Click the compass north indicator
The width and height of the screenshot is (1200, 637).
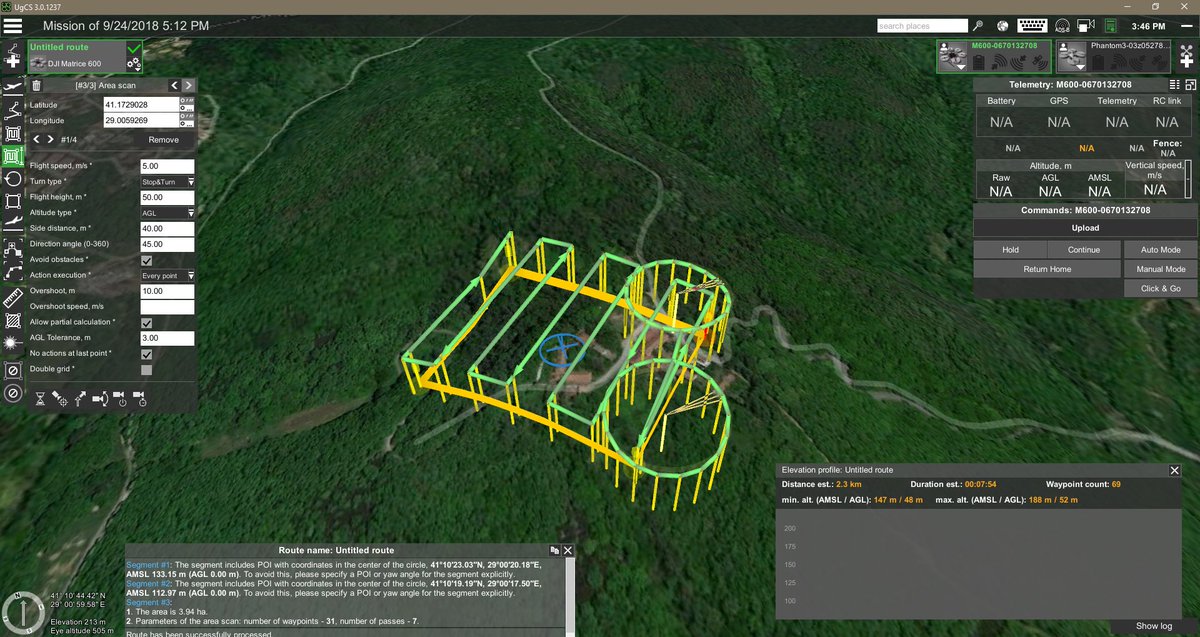pyautogui.click(x=22, y=612)
